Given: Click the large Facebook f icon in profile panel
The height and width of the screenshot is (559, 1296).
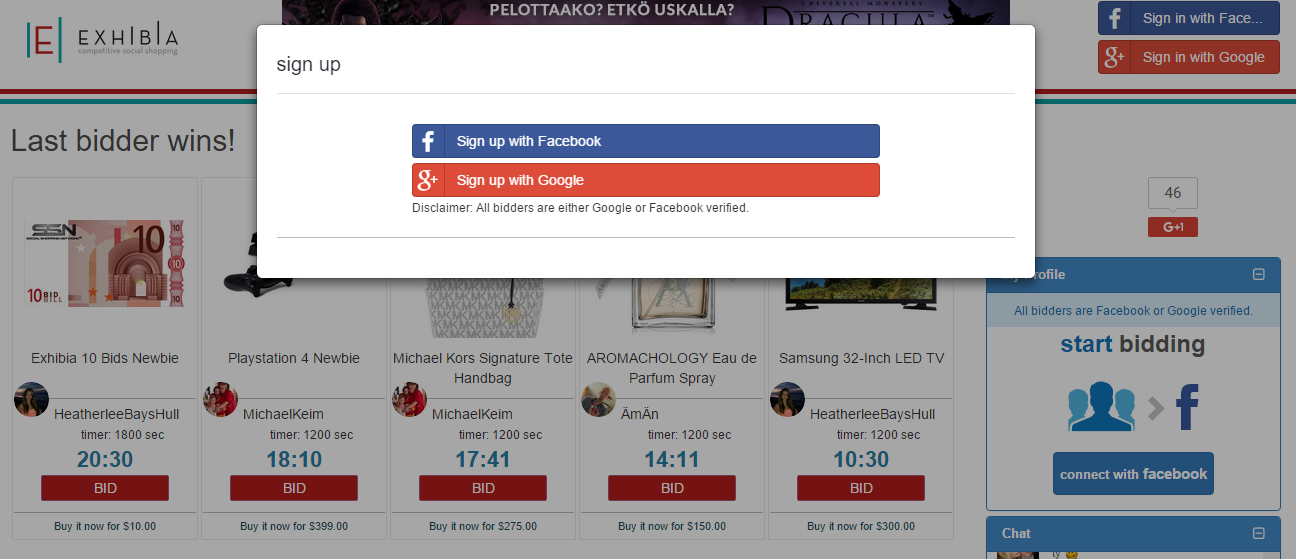Looking at the screenshot, I should [x=1187, y=407].
